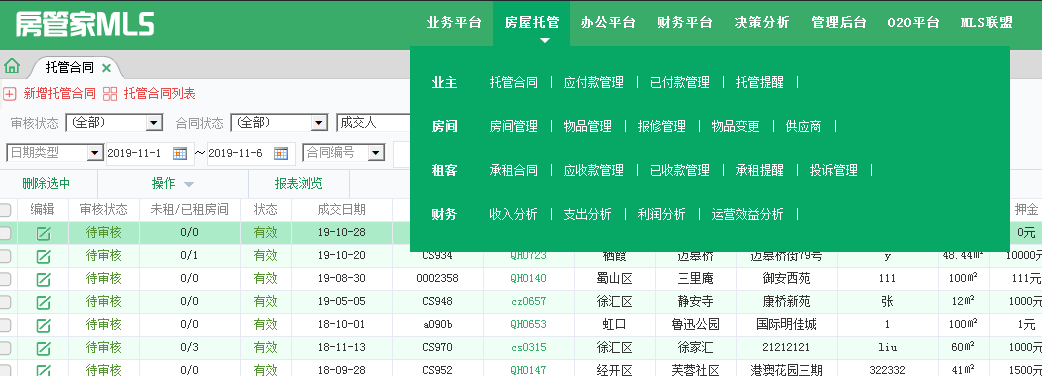Check the row dated 18-10-01
This screenshot has height=376, width=1042.
pos(5,325)
